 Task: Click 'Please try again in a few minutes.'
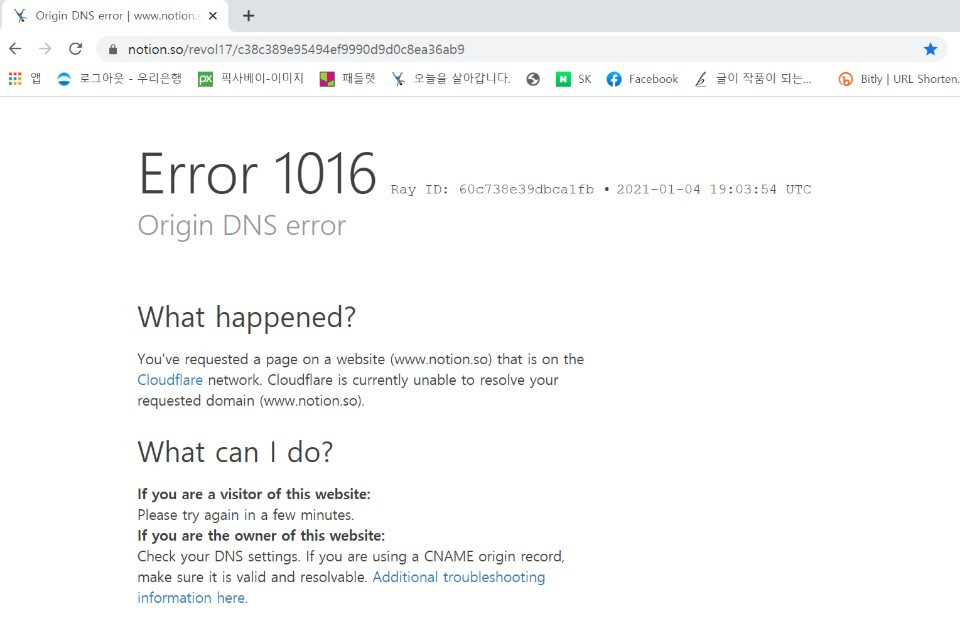pyautogui.click(x=246, y=515)
